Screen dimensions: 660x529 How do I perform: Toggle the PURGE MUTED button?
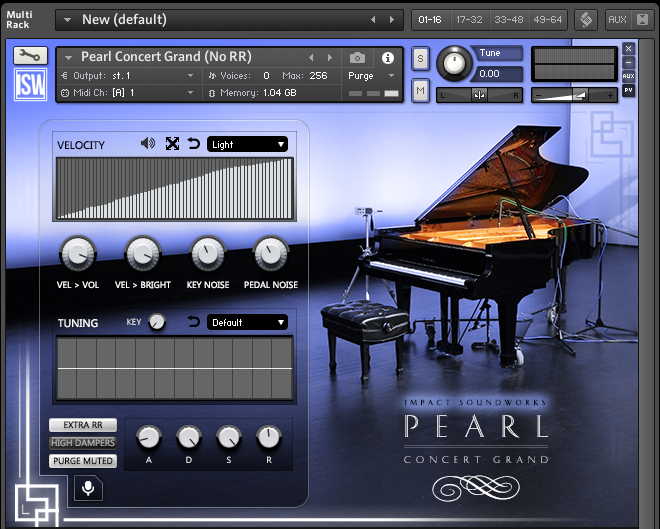pos(83,461)
